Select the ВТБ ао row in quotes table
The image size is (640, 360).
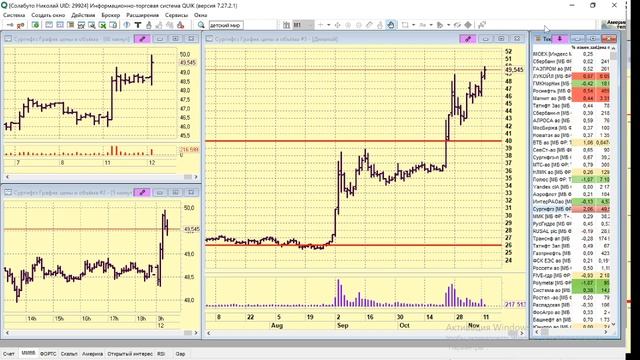(x=571, y=142)
